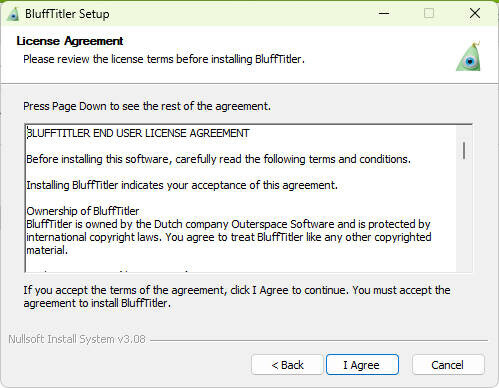This screenshot has width=499, height=388.
Task: Click the If you accept the terms paragraph
Action: (x=237, y=297)
